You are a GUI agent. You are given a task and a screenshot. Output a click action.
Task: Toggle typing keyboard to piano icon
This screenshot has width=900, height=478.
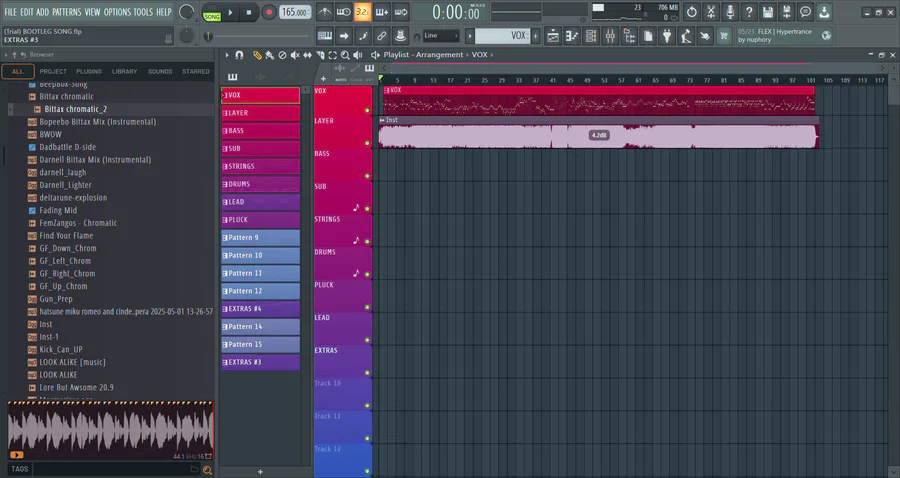coord(324,36)
